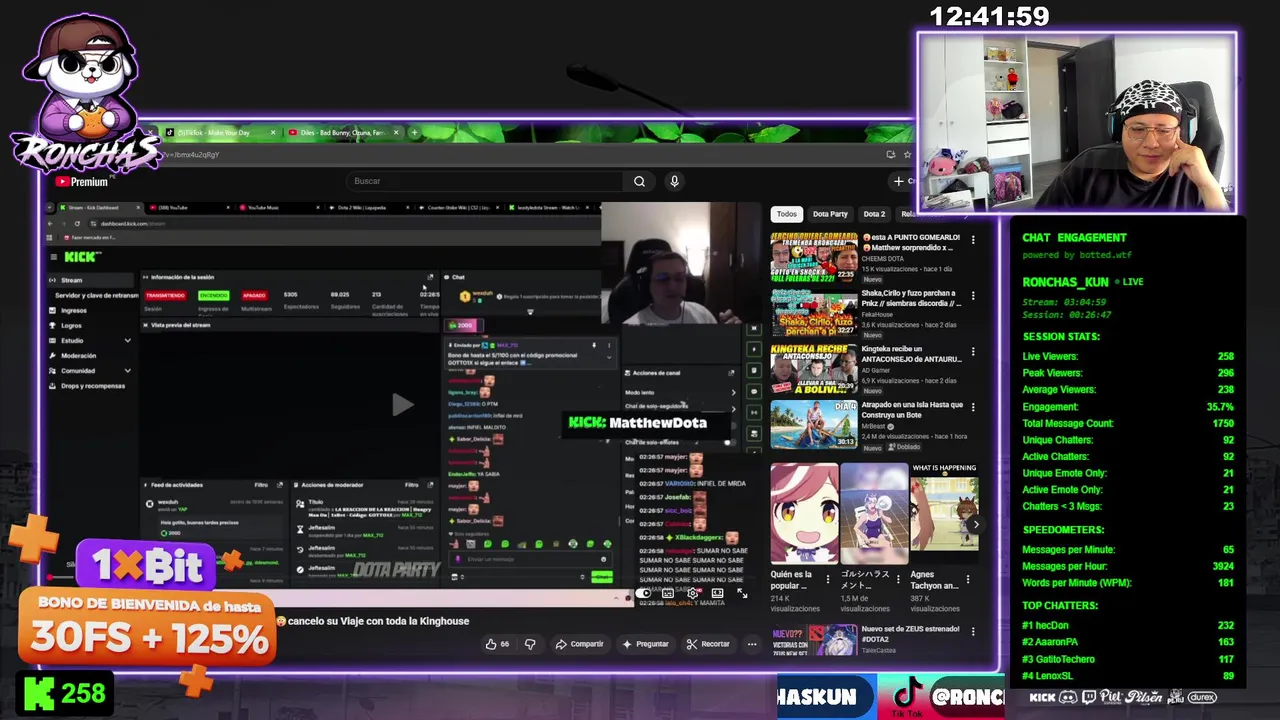Image resolution: width=1280 pixels, height=720 pixels.
Task: Dislike the video with thumbs down
Action: tap(530, 644)
